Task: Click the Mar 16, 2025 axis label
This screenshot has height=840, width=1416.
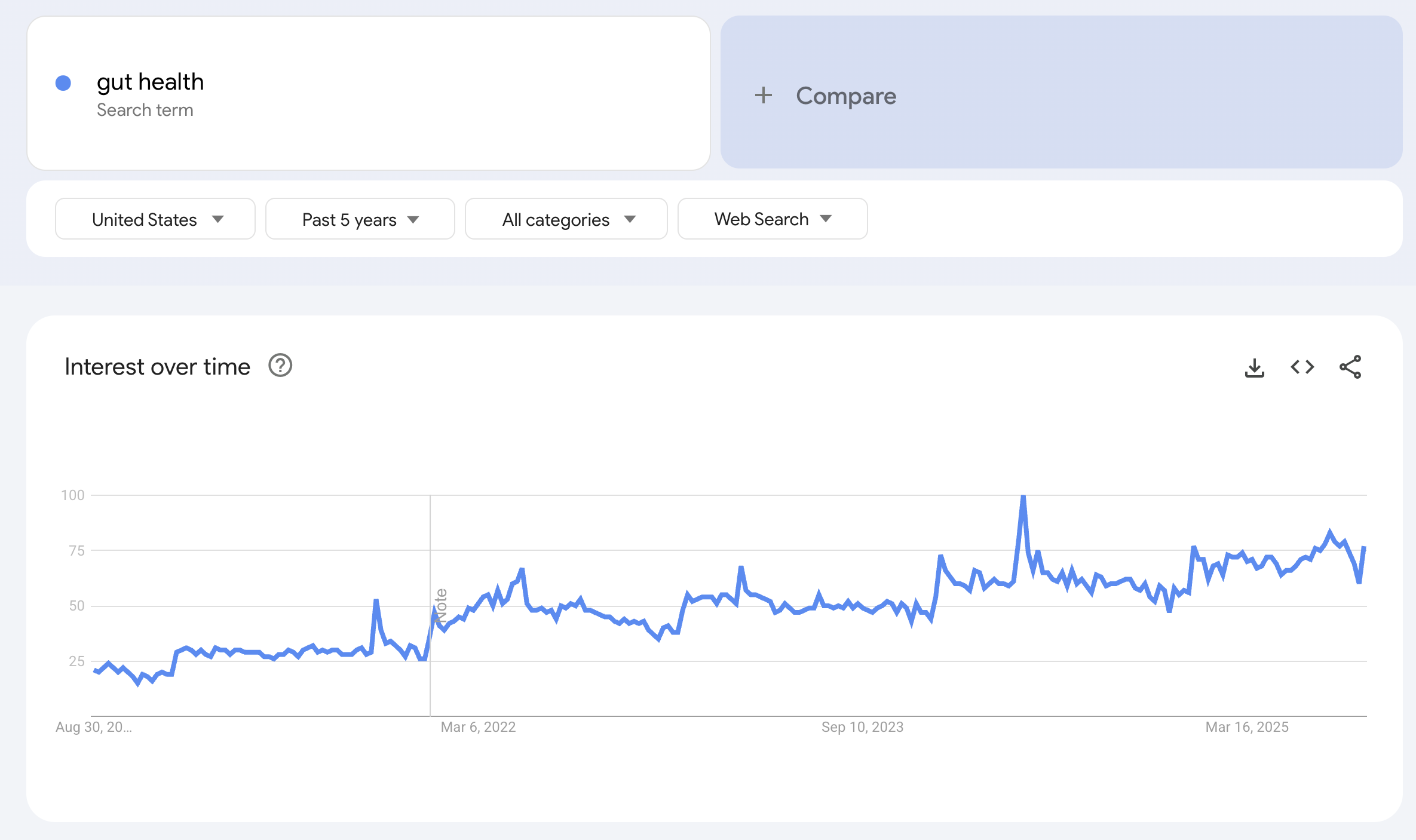Action: pyautogui.click(x=1246, y=727)
